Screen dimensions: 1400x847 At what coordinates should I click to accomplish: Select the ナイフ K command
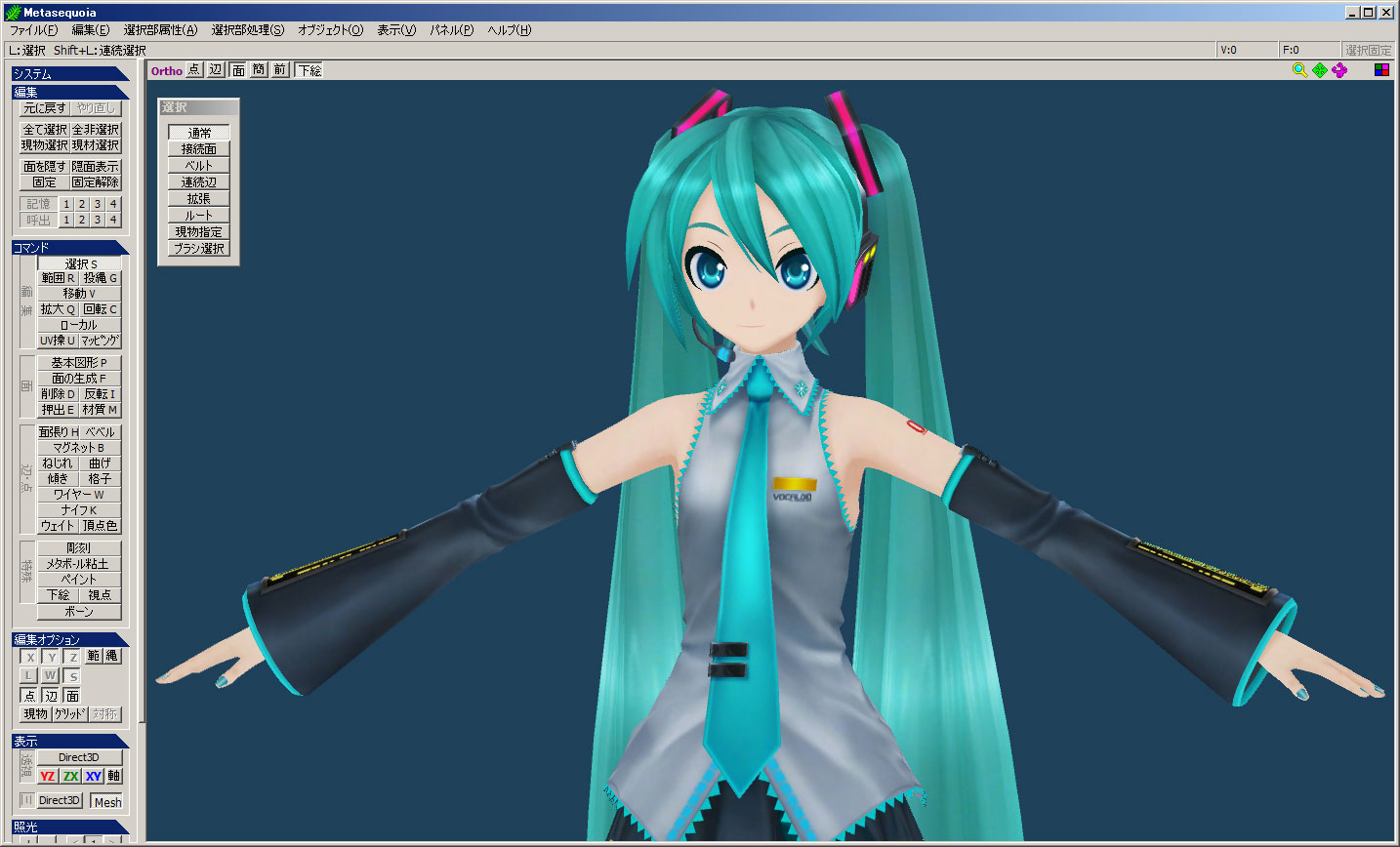click(79, 510)
